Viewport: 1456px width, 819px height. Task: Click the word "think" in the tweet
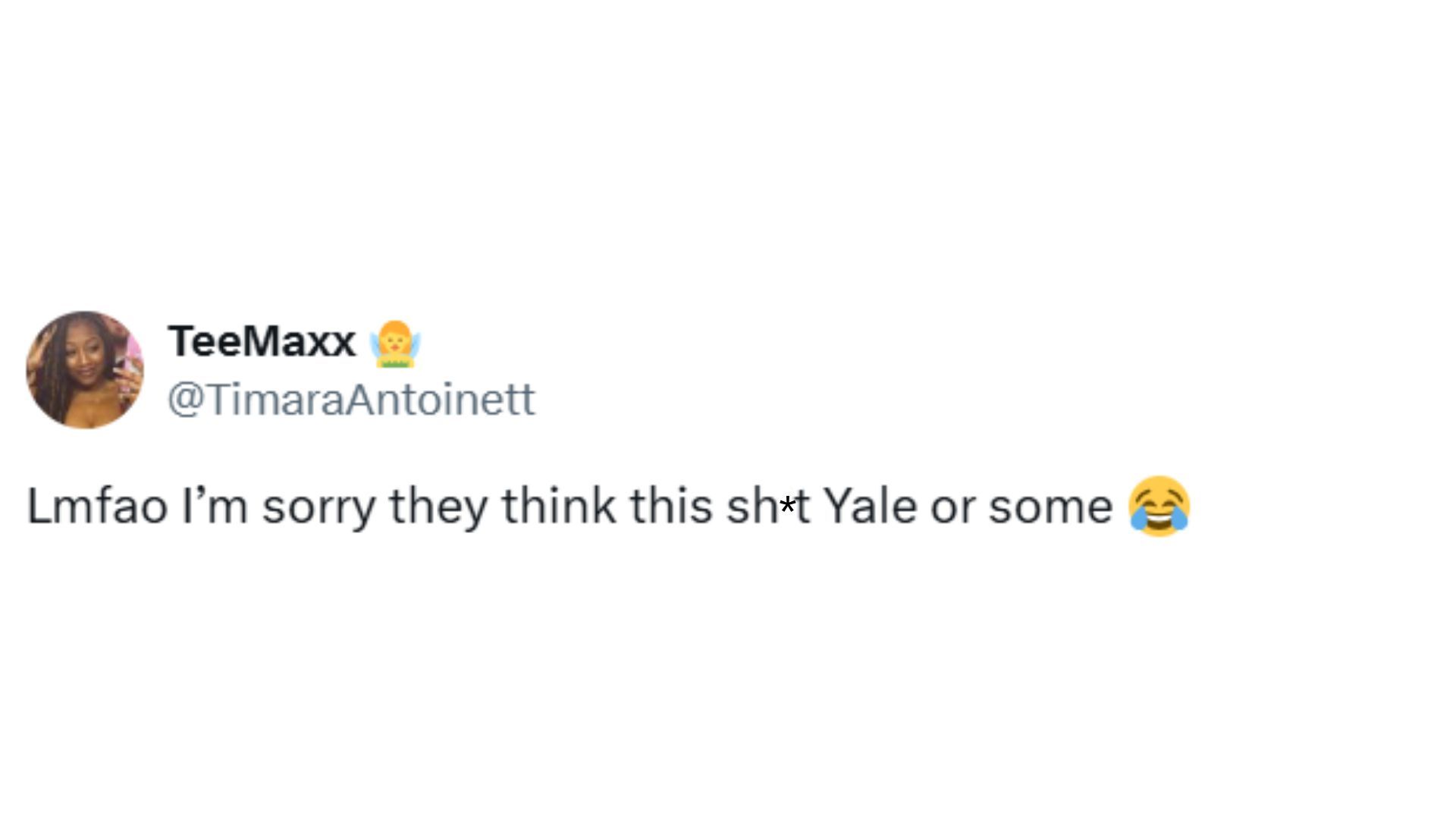(558, 506)
